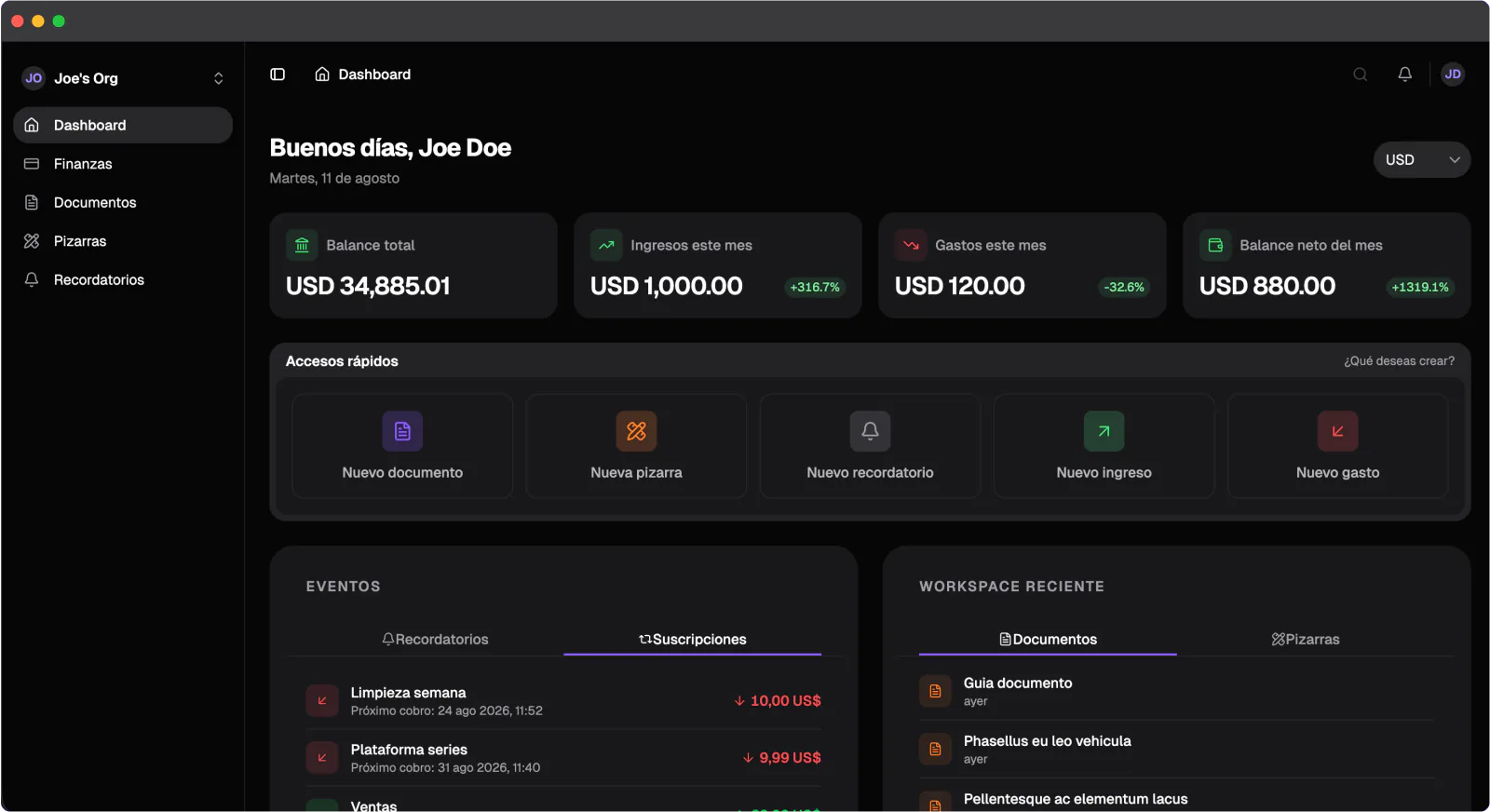This screenshot has height=812, width=1490.
Task: Open the Limpieza semana subscription row
Action: point(563,700)
